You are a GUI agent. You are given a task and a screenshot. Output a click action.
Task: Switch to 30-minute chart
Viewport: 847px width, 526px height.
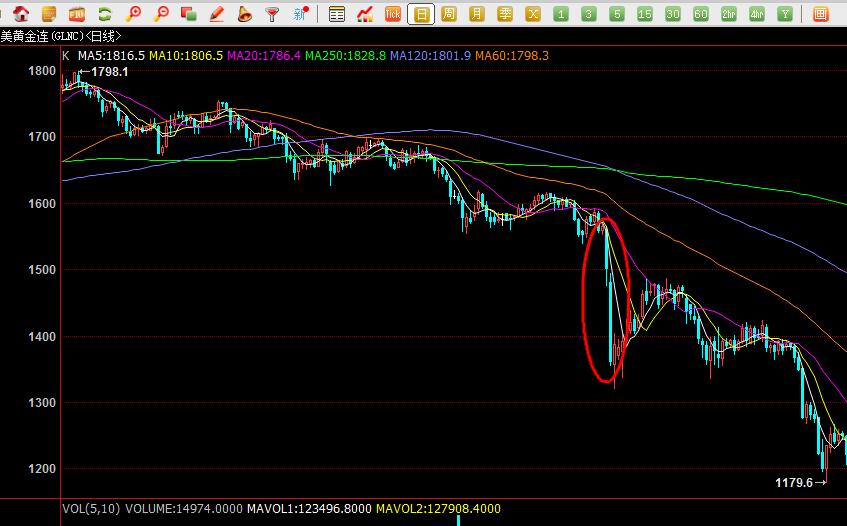pos(673,14)
